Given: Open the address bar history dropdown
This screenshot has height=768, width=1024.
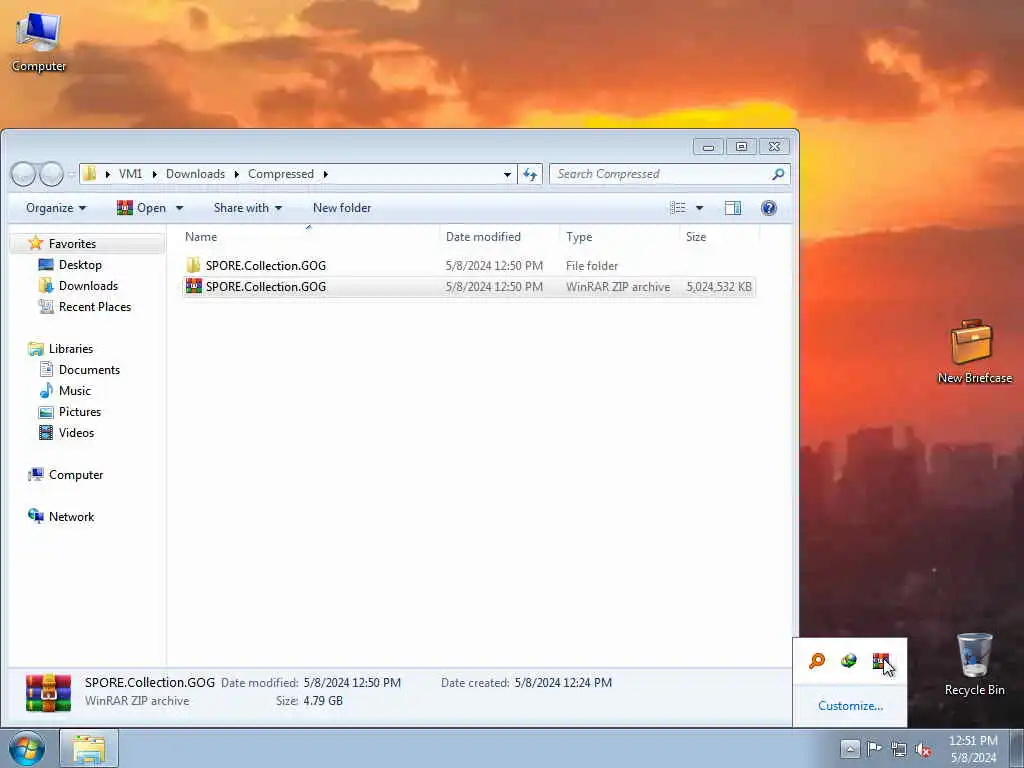Looking at the screenshot, I should pos(507,174).
